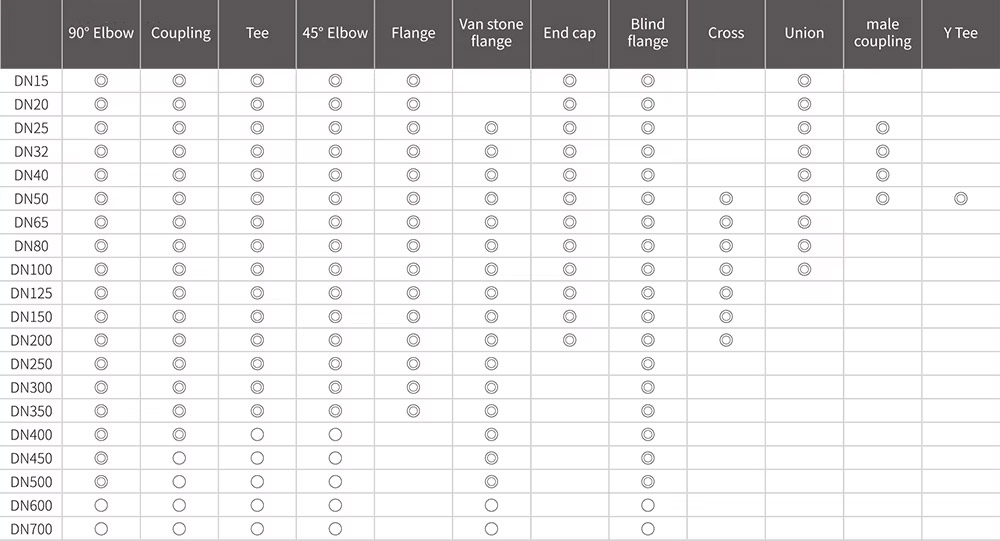Click the Blind flange marker for DN700

648,529
